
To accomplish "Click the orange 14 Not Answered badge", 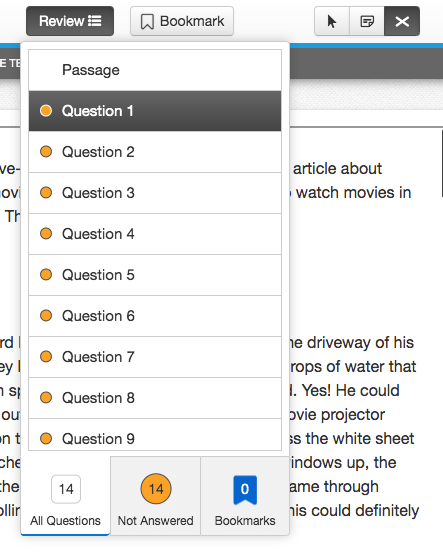I will point(156,489).
